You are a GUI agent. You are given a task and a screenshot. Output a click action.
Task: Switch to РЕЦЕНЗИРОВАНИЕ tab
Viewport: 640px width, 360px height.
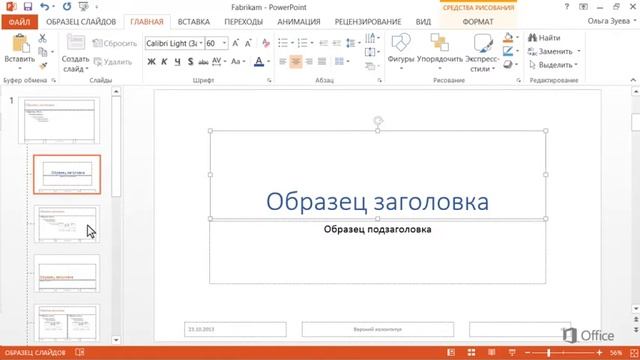tap(368, 22)
